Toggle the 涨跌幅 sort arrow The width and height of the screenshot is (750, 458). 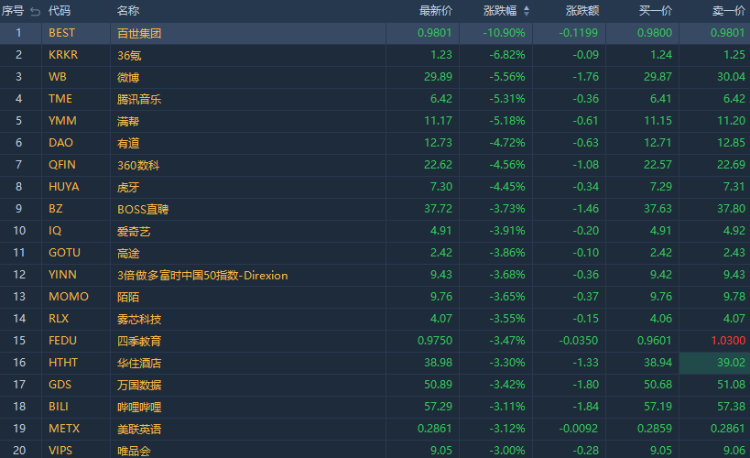pyautogui.click(x=527, y=11)
